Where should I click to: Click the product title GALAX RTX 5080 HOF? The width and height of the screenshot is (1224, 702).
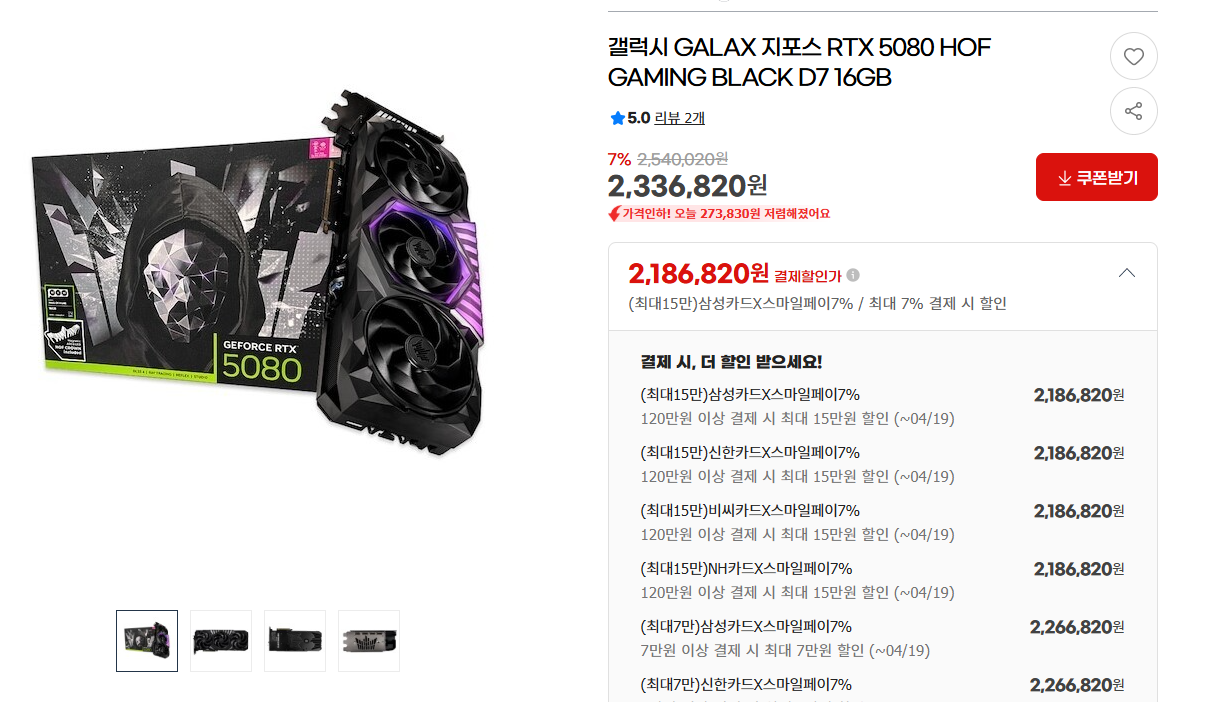(799, 62)
